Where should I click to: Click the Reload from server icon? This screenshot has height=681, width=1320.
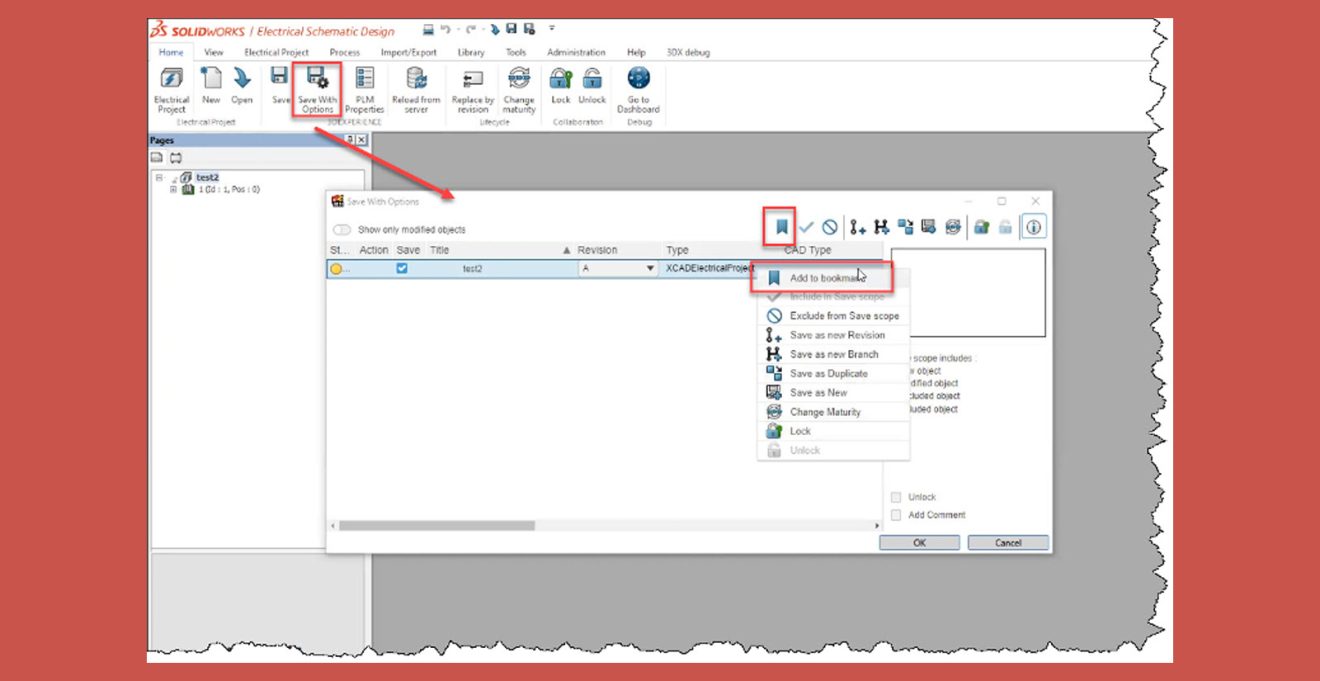[x=415, y=89]
